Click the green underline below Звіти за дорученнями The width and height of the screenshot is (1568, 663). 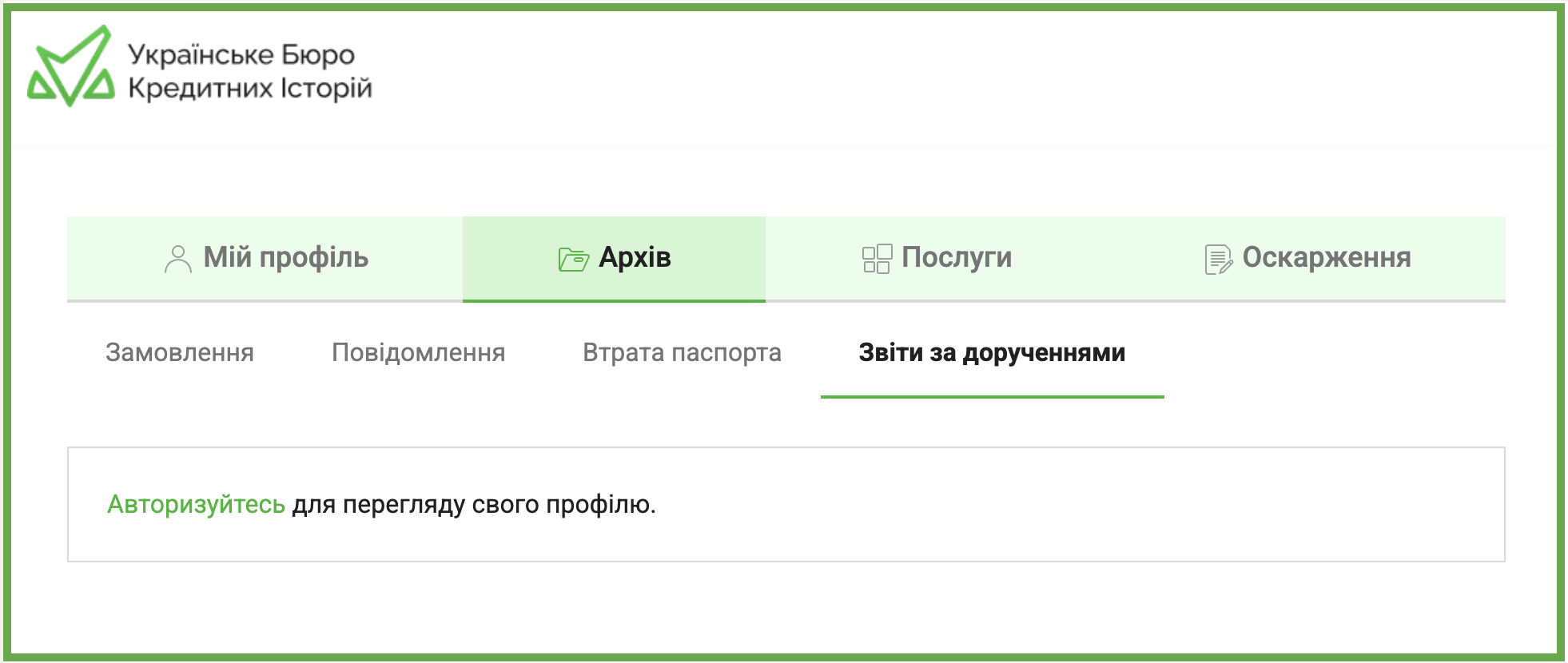[x=992, y=396]
